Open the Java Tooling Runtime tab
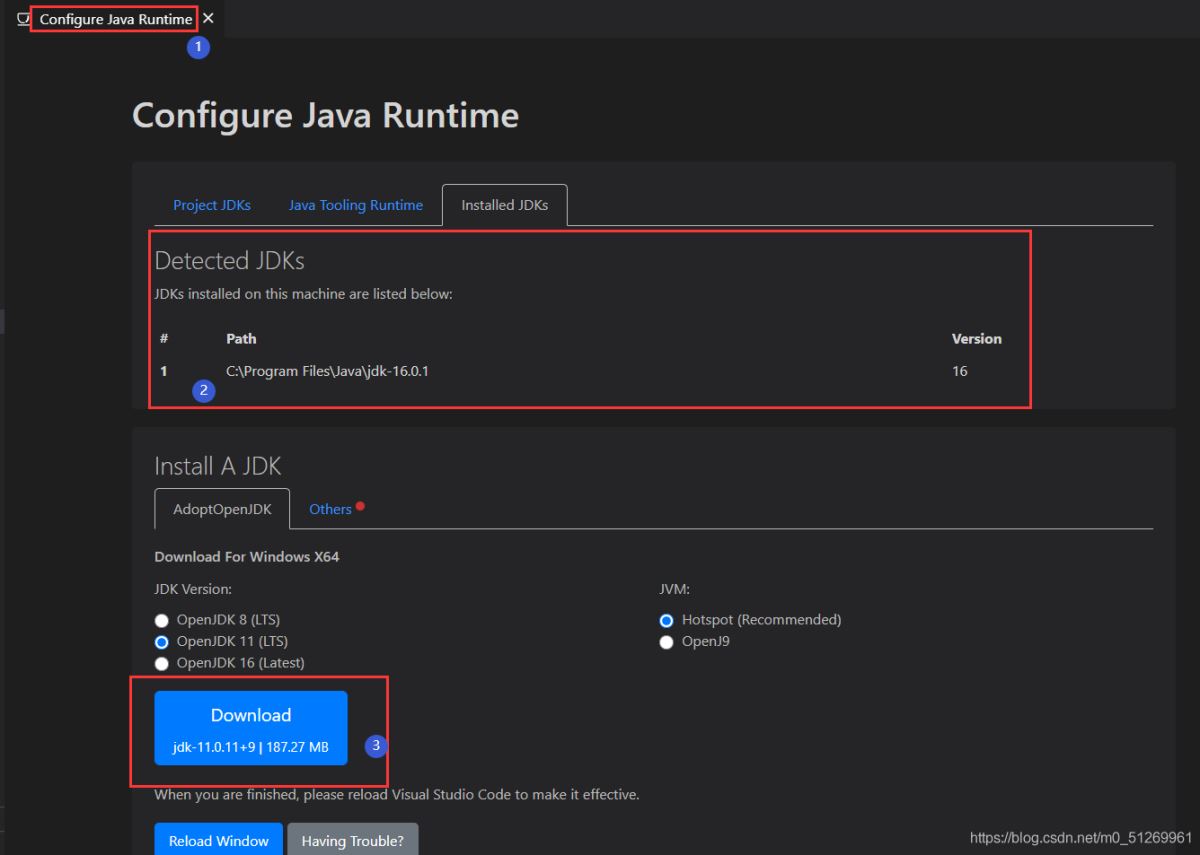Viewport: 1200px width, 855px height. [x=356, y=205]
